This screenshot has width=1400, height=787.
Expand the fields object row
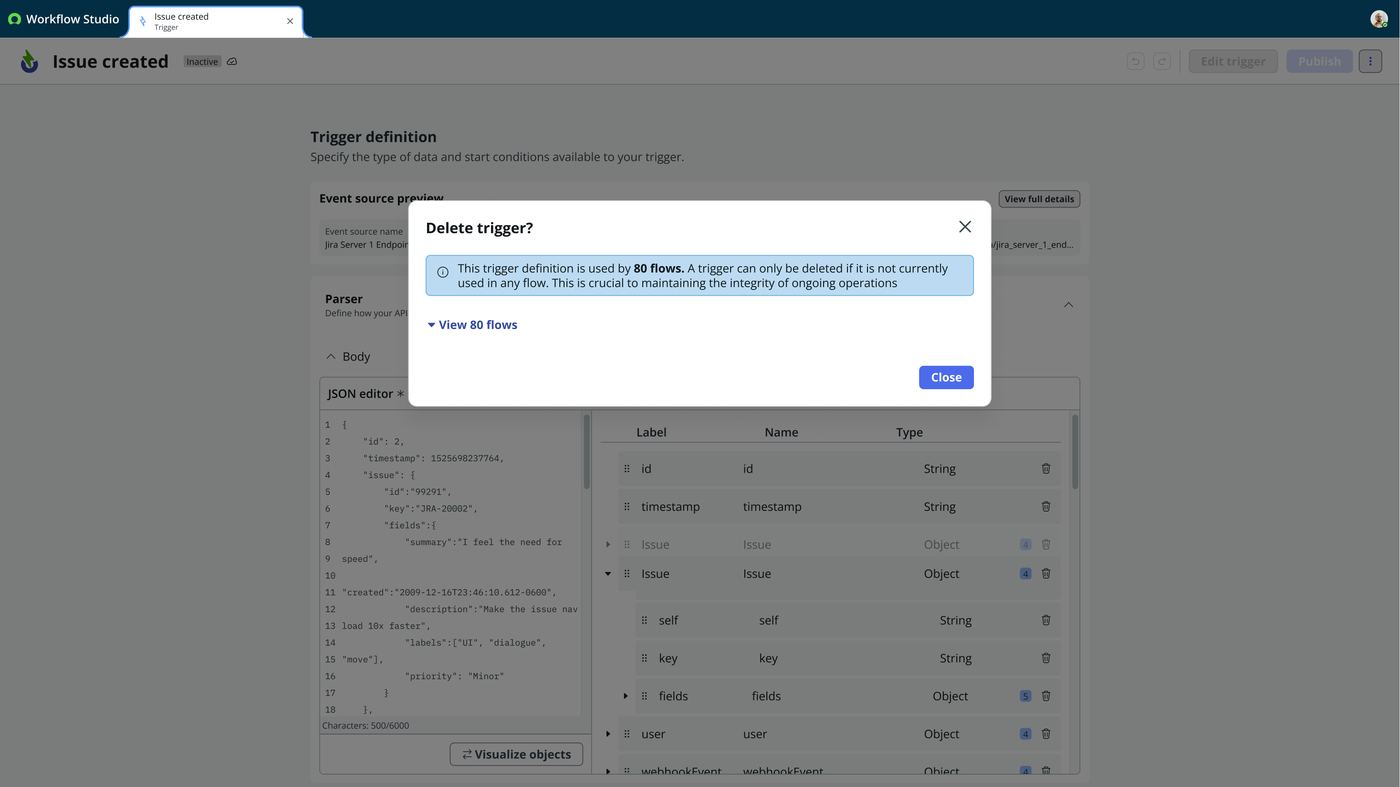(x=626, y=696)
